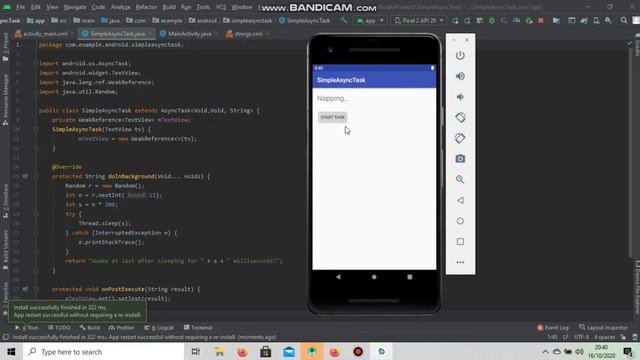Open the Refactor menu
This screenshot has height=360, width=640.
pyautogui.click(x=146, y=7)
